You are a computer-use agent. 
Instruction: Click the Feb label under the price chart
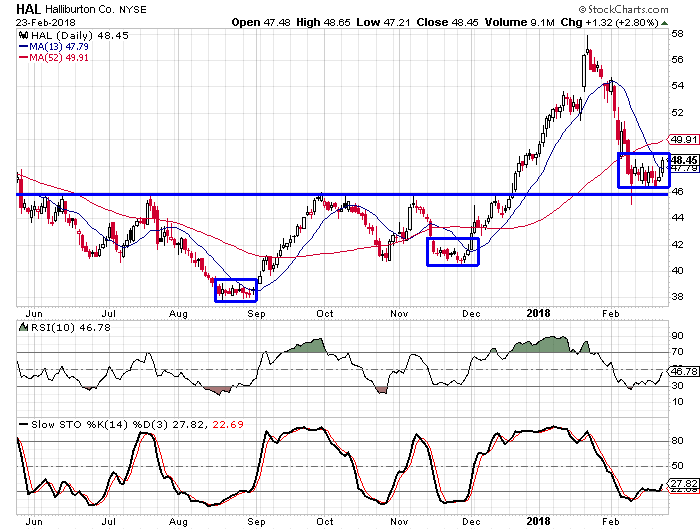tap(611, 313)
